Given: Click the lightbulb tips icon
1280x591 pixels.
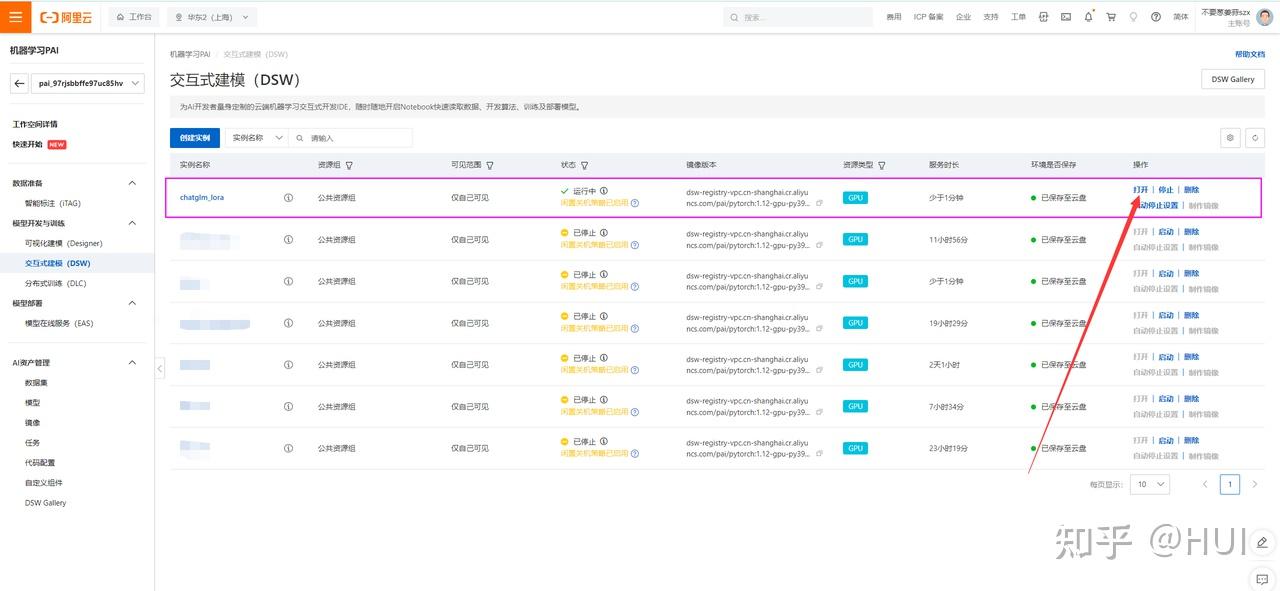Looking at the screenshot, I should (1134, 17).
